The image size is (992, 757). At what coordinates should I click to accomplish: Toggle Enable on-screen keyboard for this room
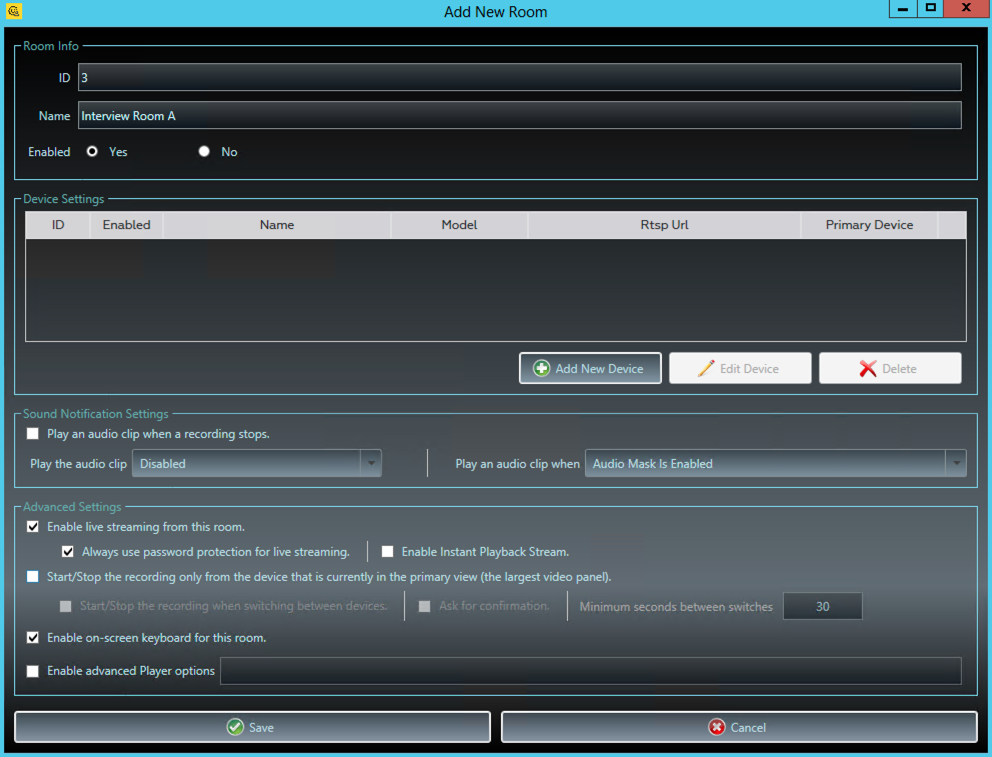click(33, 637)
